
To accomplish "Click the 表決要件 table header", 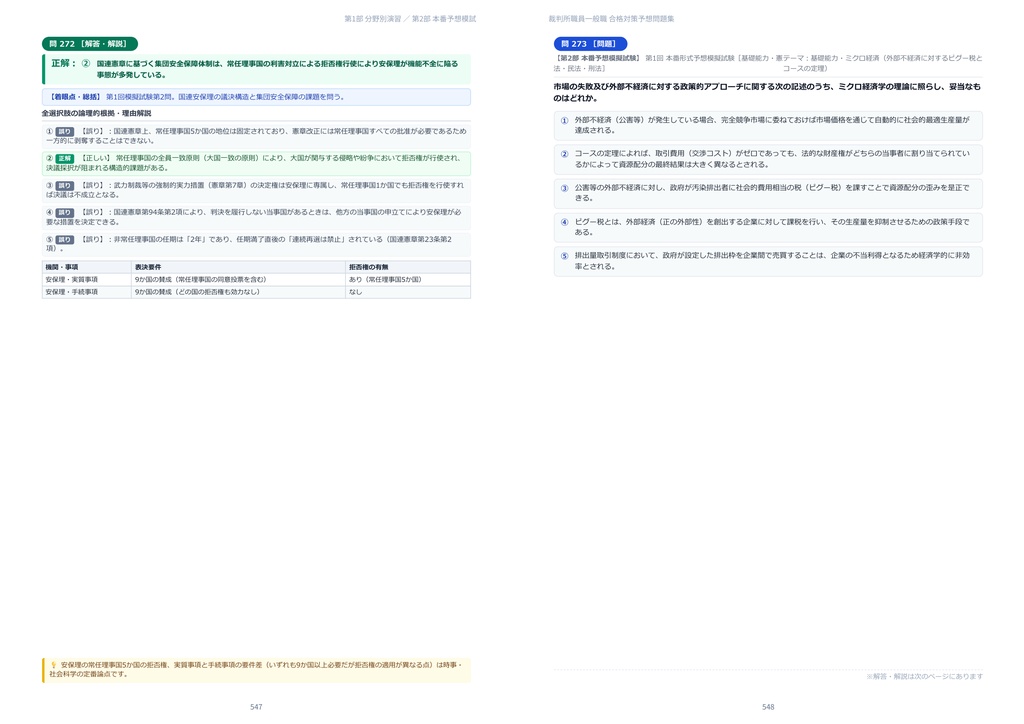I will (x=238, y=267).
